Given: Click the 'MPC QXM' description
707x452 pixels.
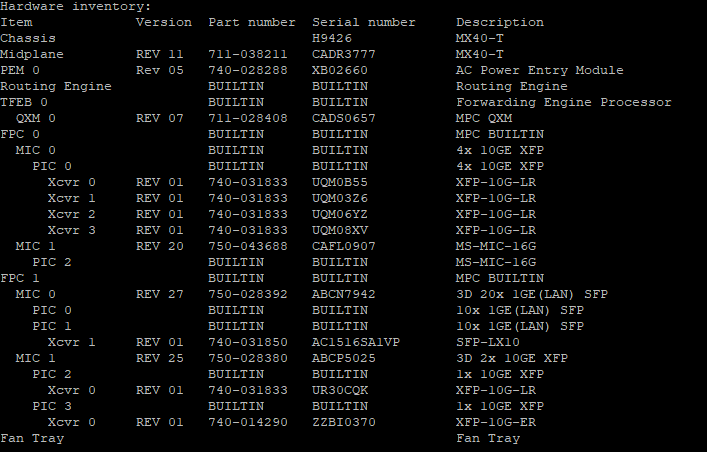Looking at the screenshot, I should click(484, 118).
